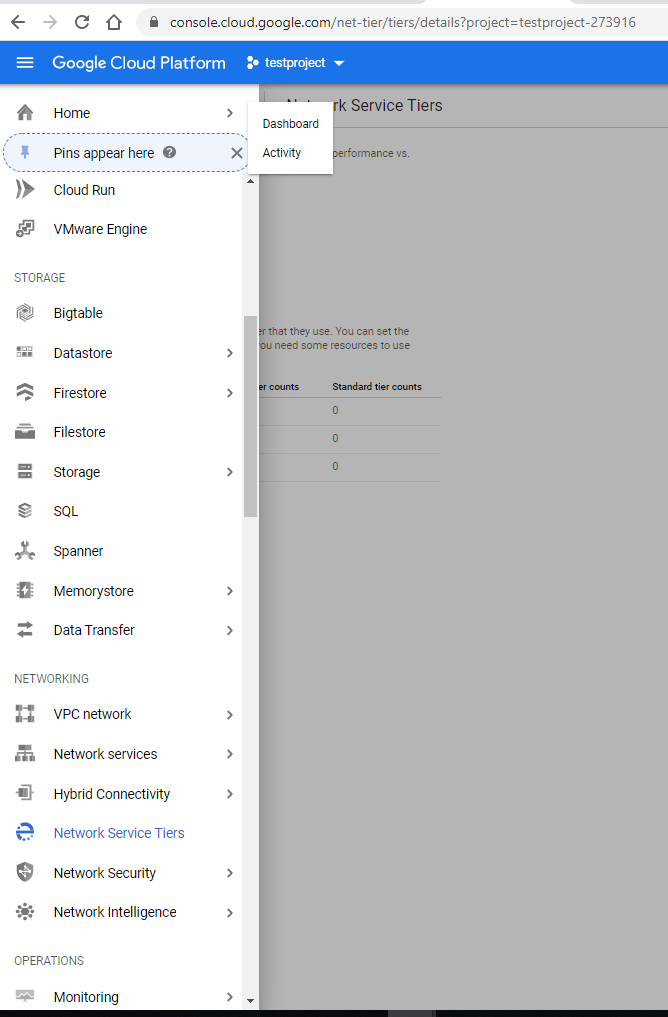Screen dimensions: 668x1017
Task: Dismiss the Pins appear here hint
Action: (x=237, y=153)
